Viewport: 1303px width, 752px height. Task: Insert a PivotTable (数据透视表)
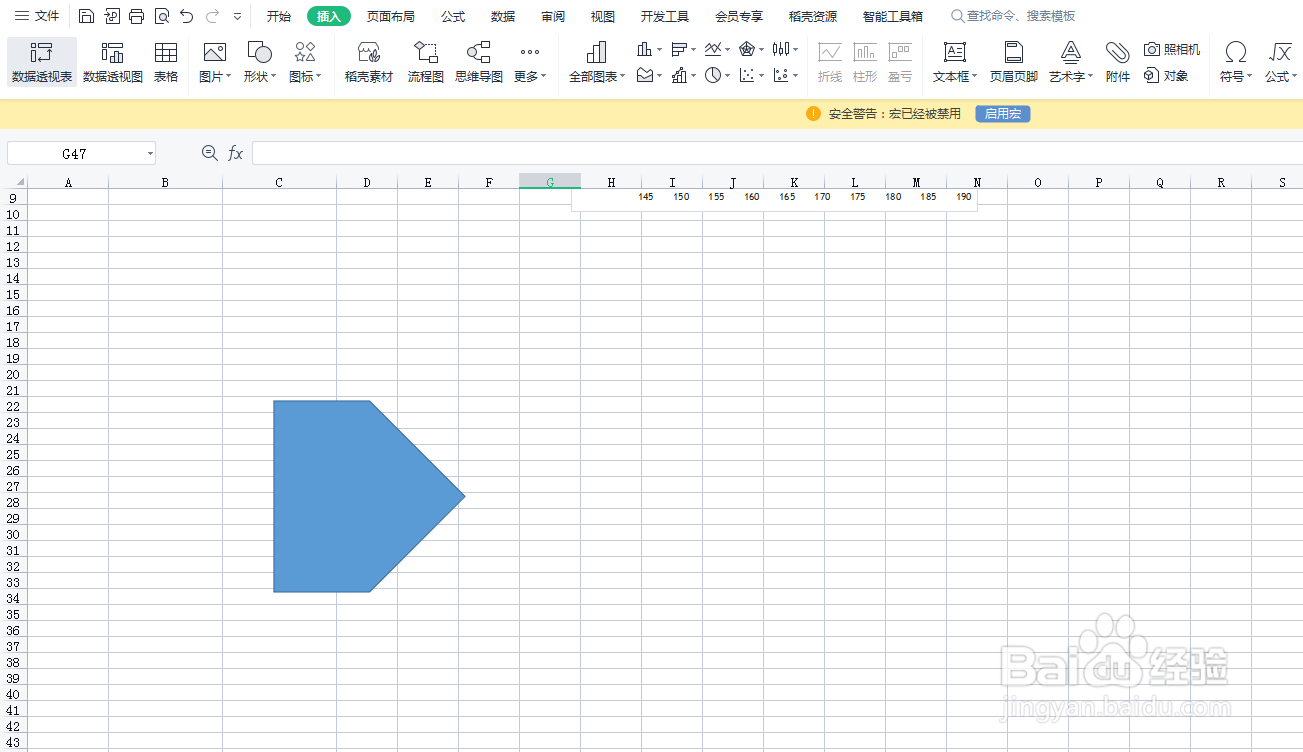click(42, 62)
